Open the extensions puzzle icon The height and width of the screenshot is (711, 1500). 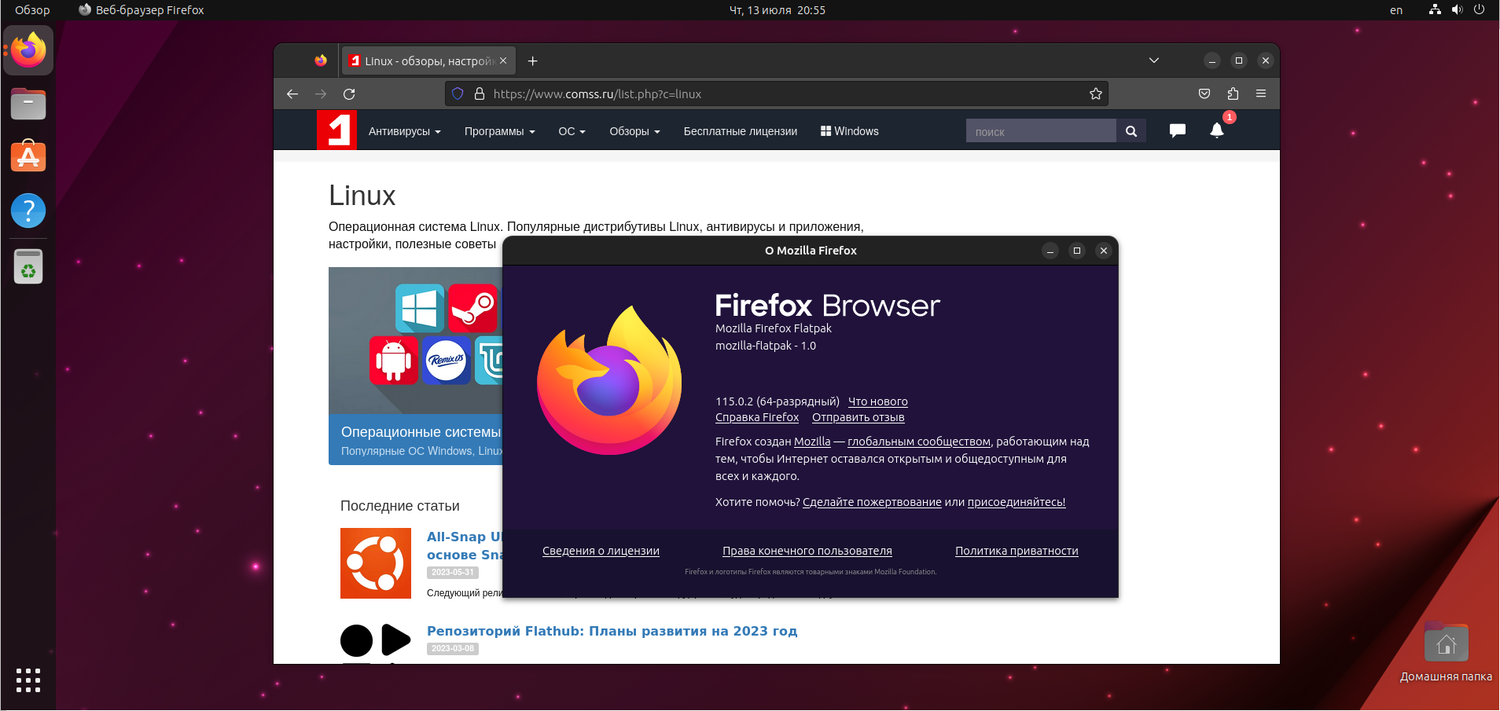click(1232, 94)
